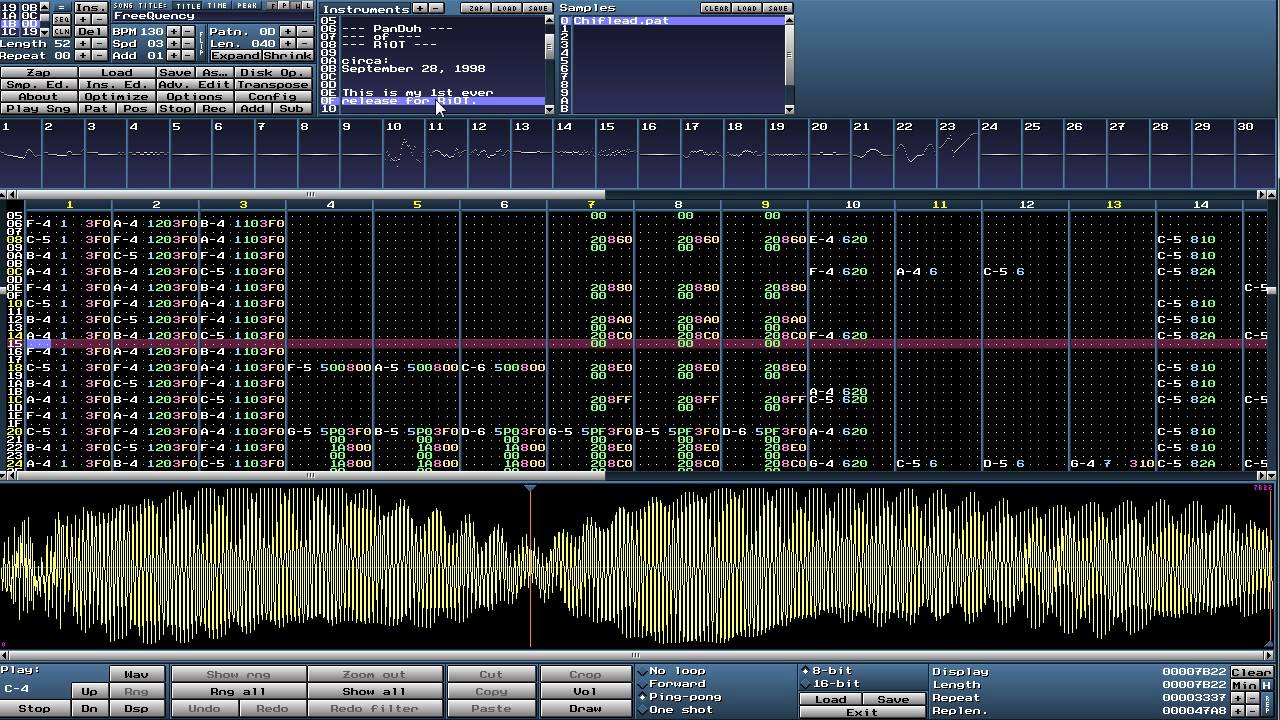Click Pat to play pattern
The height and width of the screenshot is (720, 1280).
pyautogui.click(x=97, y=109)
